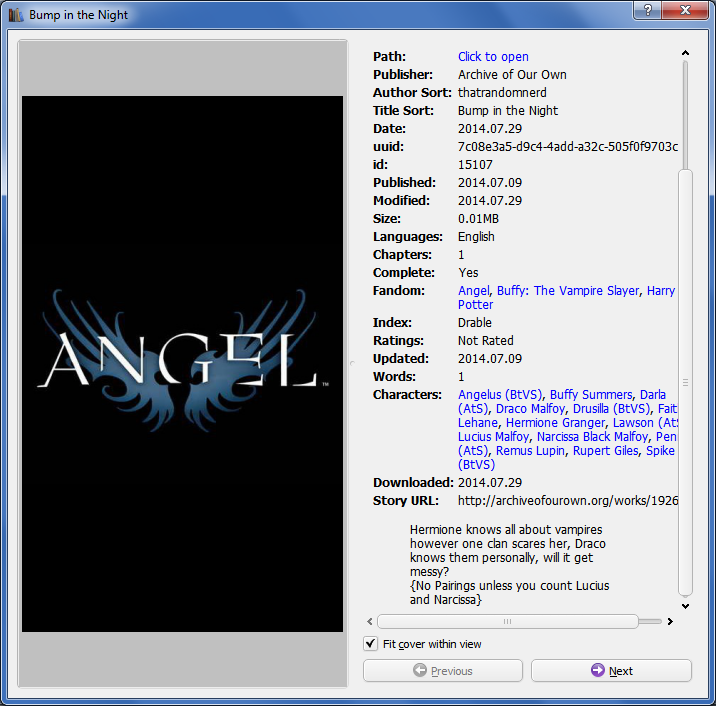
Task: Select the Drusilla (BtVS) character link
Action: (x=611, y=409)
